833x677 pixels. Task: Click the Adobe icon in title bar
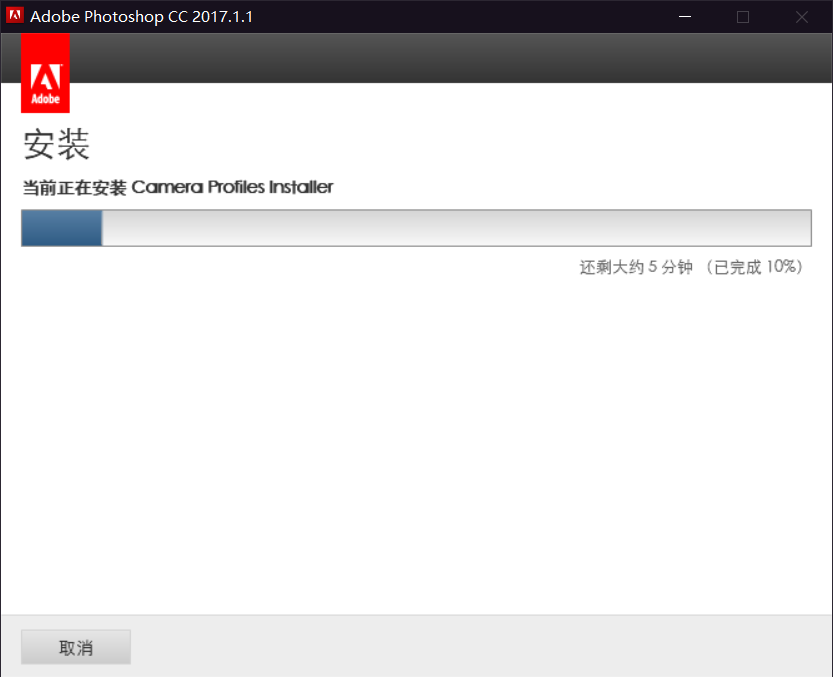click(x=14, y=16)
